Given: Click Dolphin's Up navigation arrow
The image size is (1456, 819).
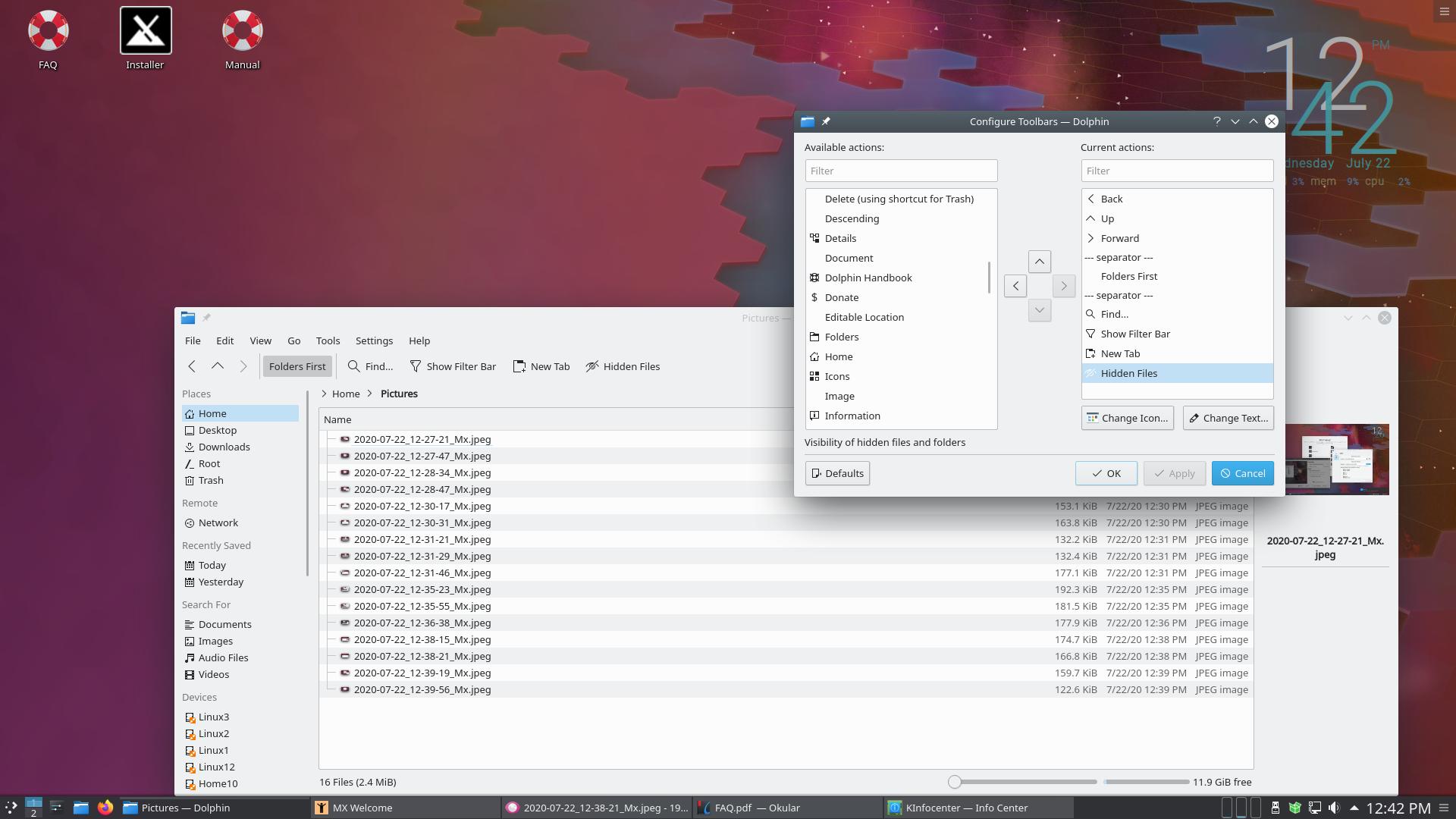Looking at the screenshot, I should coord(218,366).
